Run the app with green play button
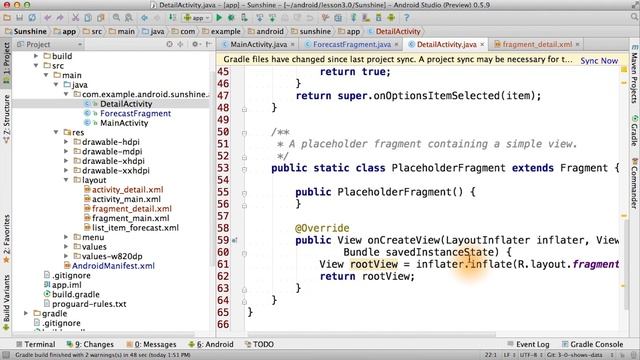The height and width of the screenshot is (360, 640). (219, 18)
